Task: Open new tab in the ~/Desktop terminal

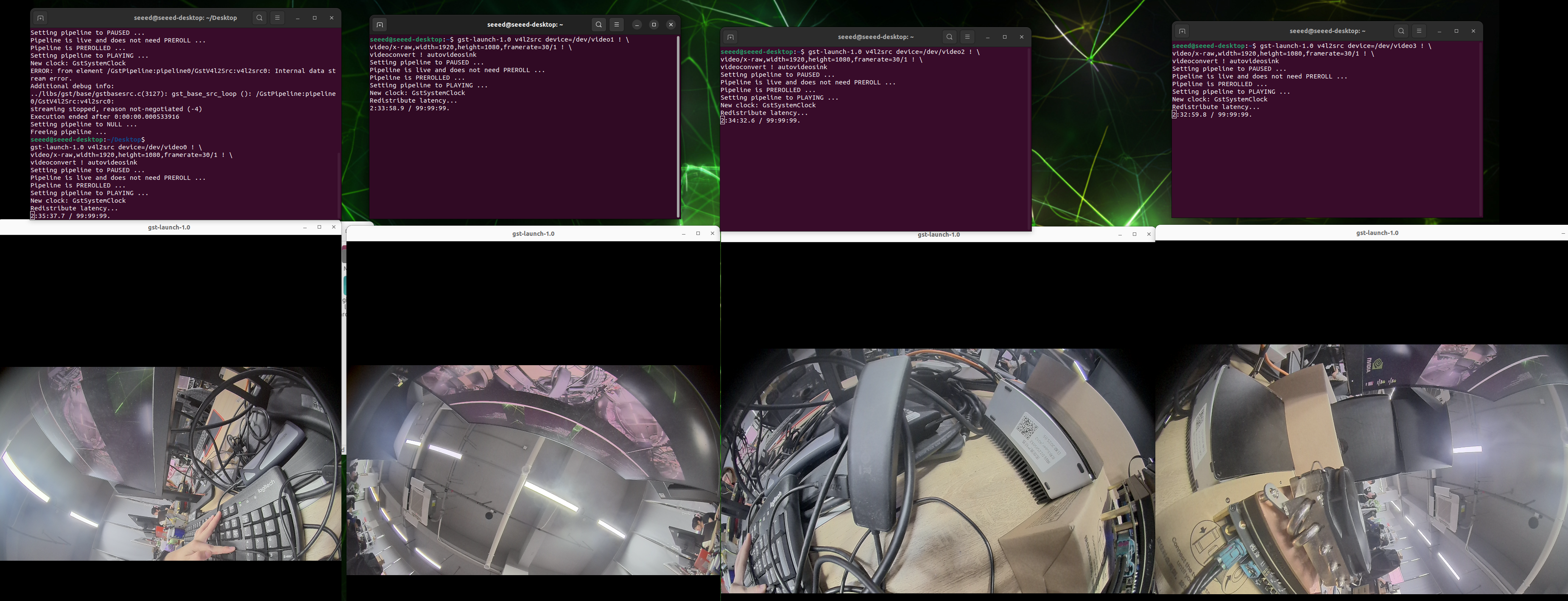Action: point(40,18)
